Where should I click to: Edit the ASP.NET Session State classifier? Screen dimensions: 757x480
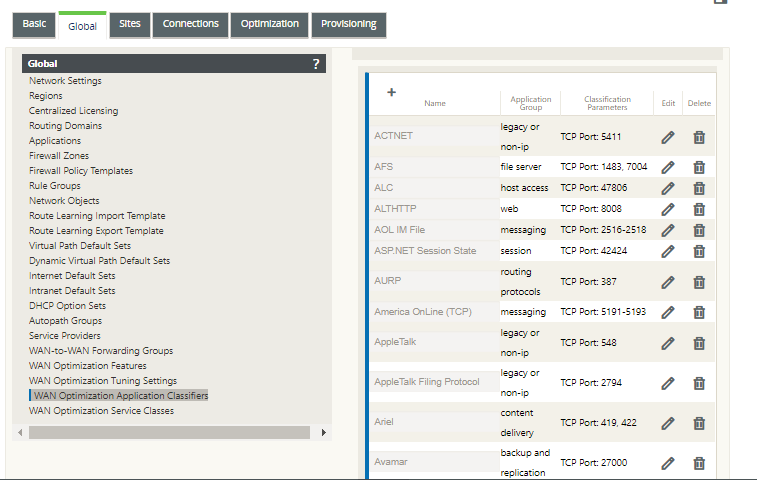click(668, 252)
